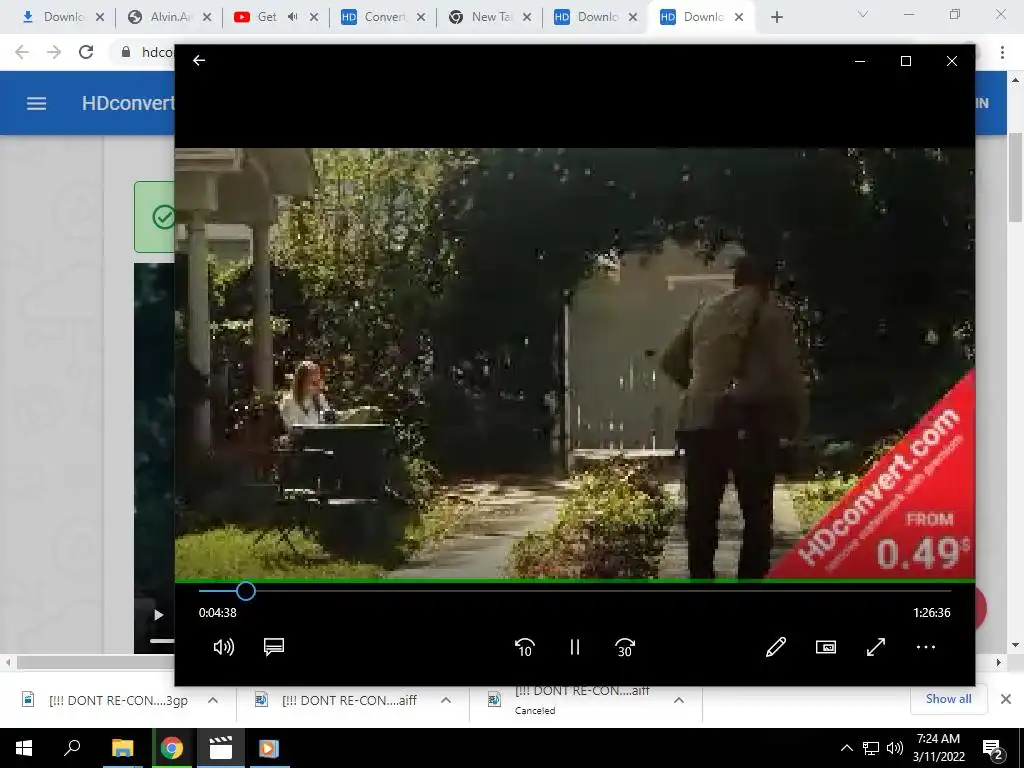Expand options for the first aiff download
The height and width of the screenshot is (768, 1024).
tap(445, 700)
